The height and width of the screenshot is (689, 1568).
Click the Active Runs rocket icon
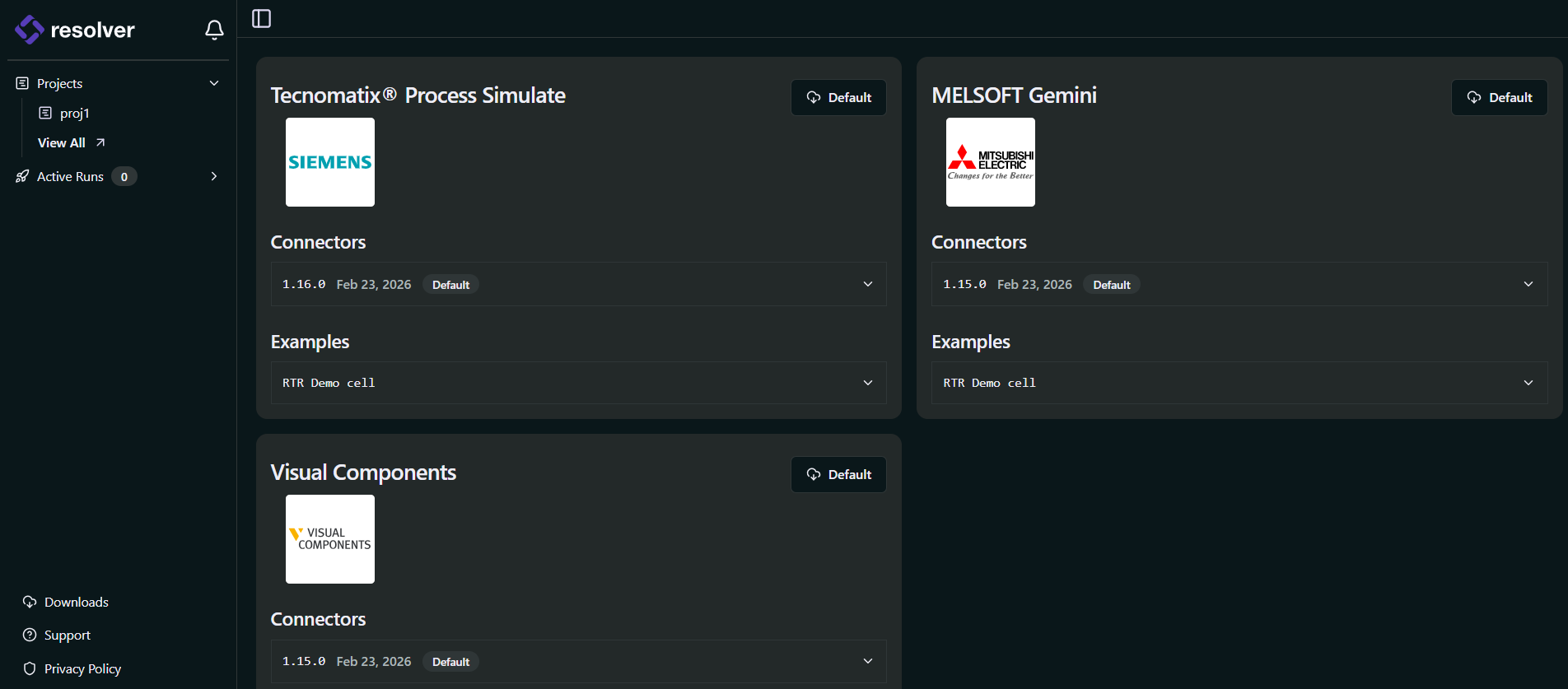coord(22,176)
